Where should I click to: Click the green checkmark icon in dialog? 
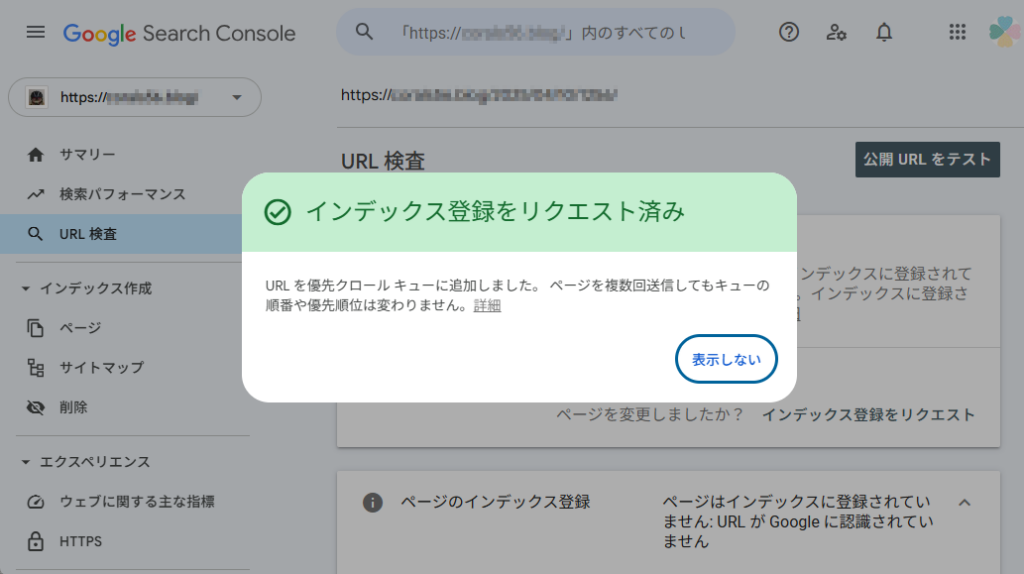[278, 212]
